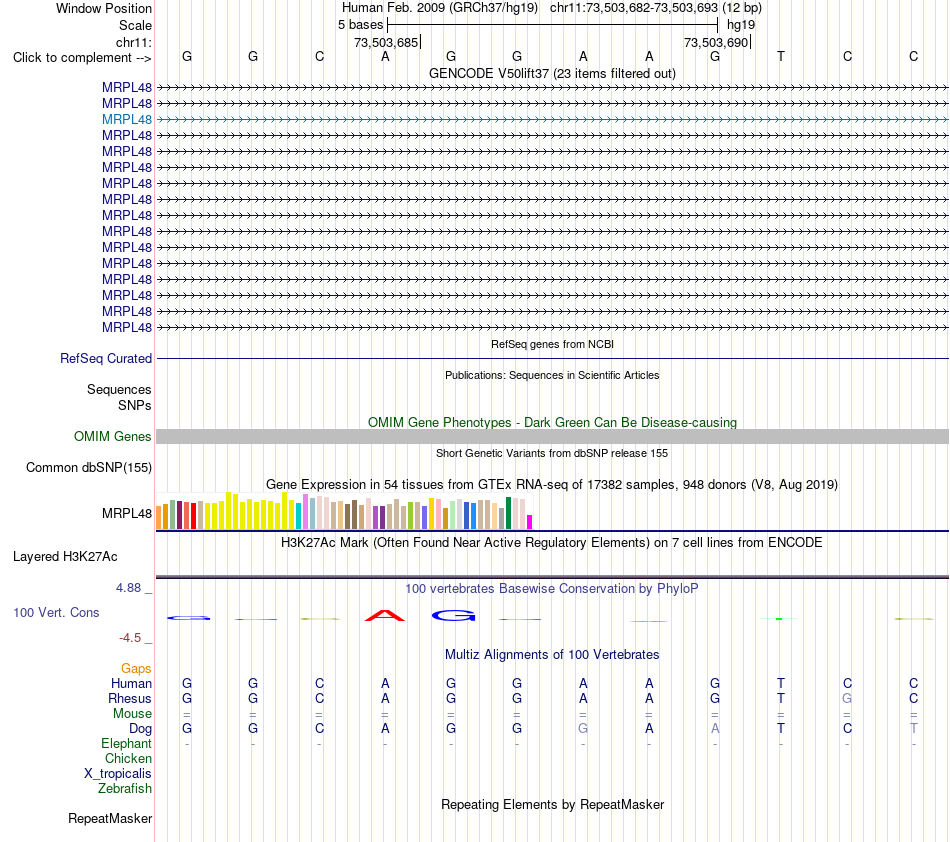Click the Mouse species label
This screenshot has width=950, height=842.
(132, 714)
